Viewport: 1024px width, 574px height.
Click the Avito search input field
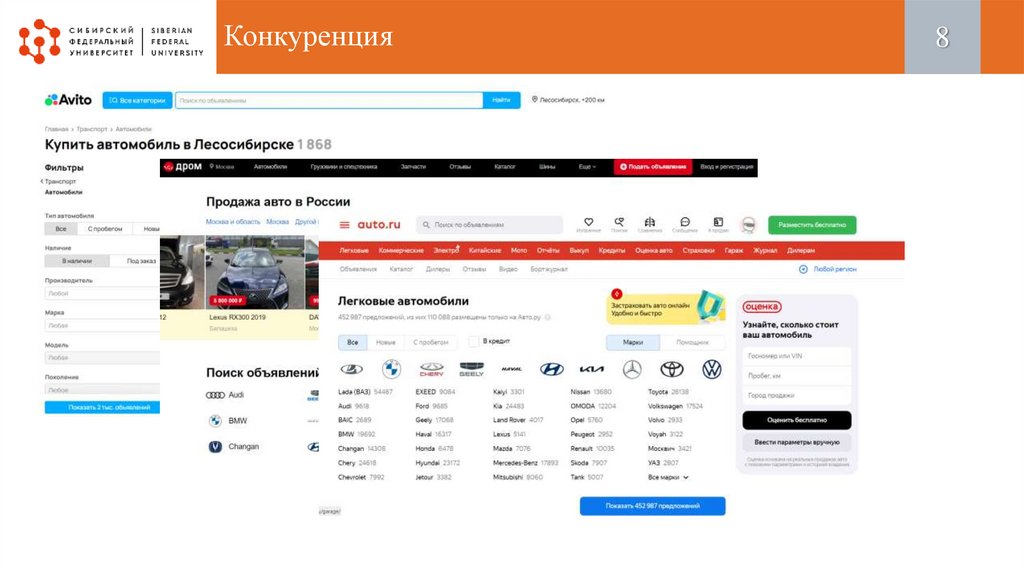click(329, 101)
